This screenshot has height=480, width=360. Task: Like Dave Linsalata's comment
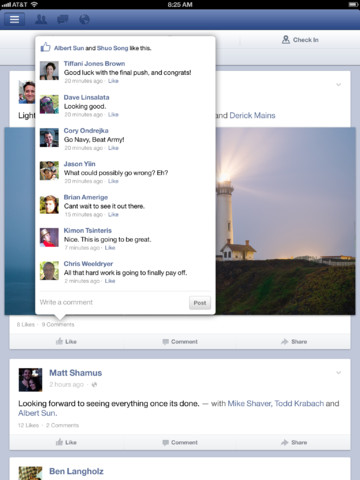click(x=113, y=115)
